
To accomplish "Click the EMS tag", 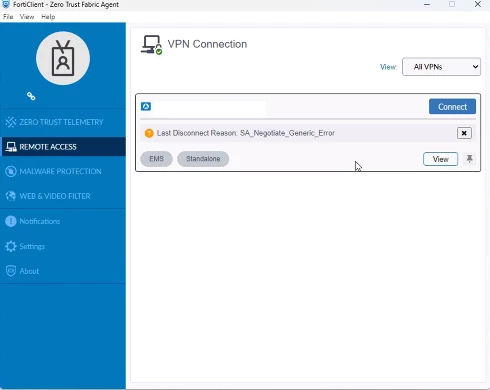I will point(156,159).
